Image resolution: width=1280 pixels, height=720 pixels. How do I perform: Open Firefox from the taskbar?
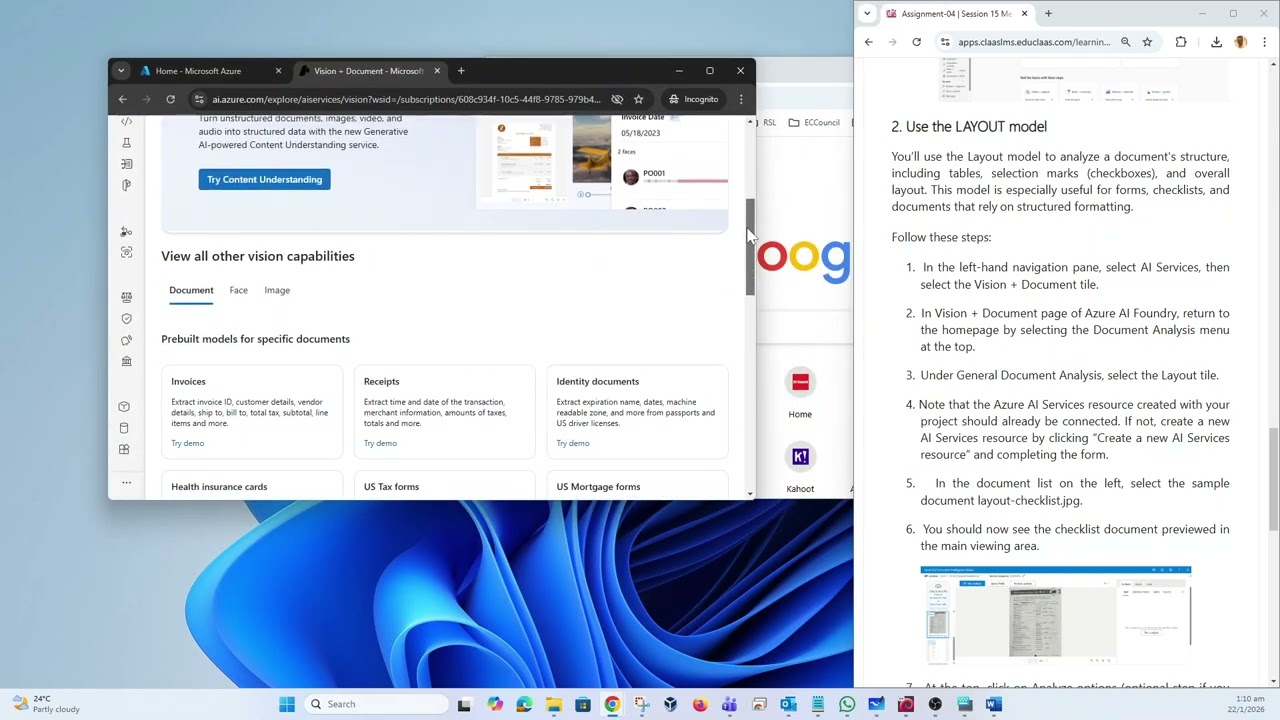click(x=700, y=704)
